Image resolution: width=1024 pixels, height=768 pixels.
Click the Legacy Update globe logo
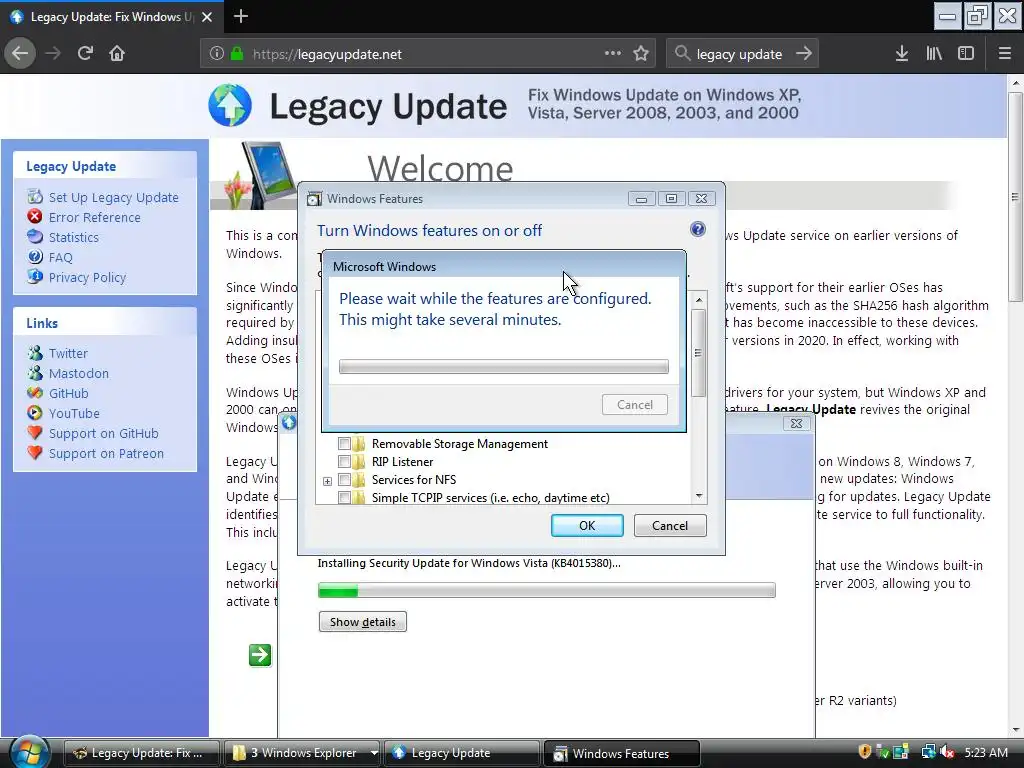tap(230, 105)
